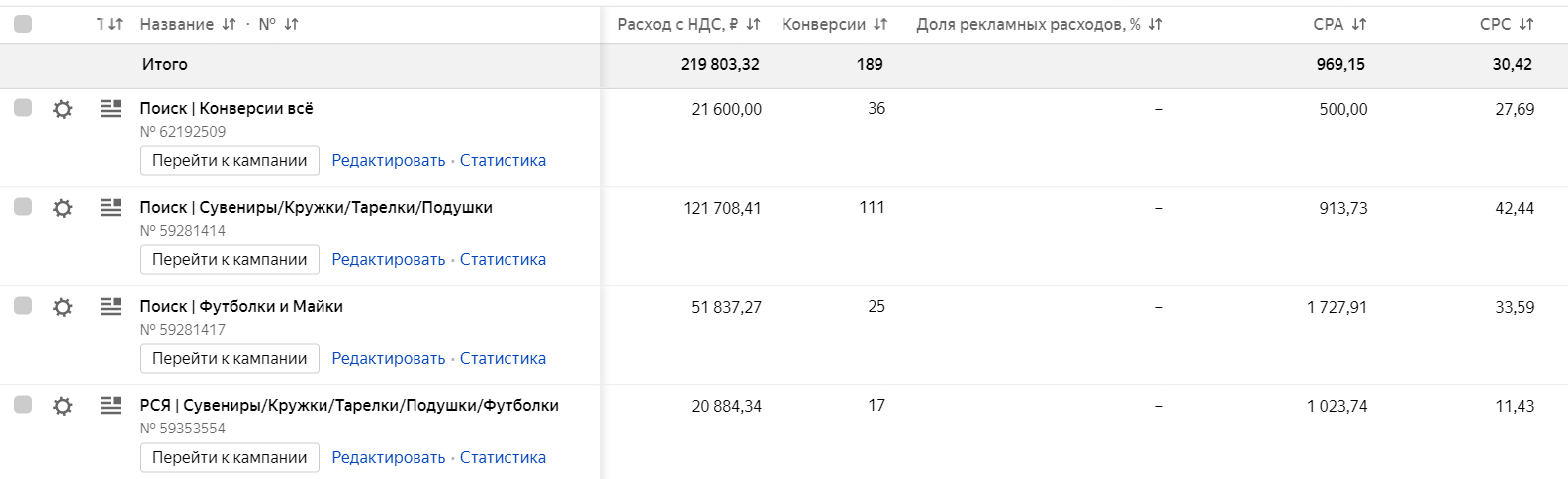1568x479 pixels.
Task: Select all campaigns with header checkbox
Action: pyautogui.click(x=23, y=24)
